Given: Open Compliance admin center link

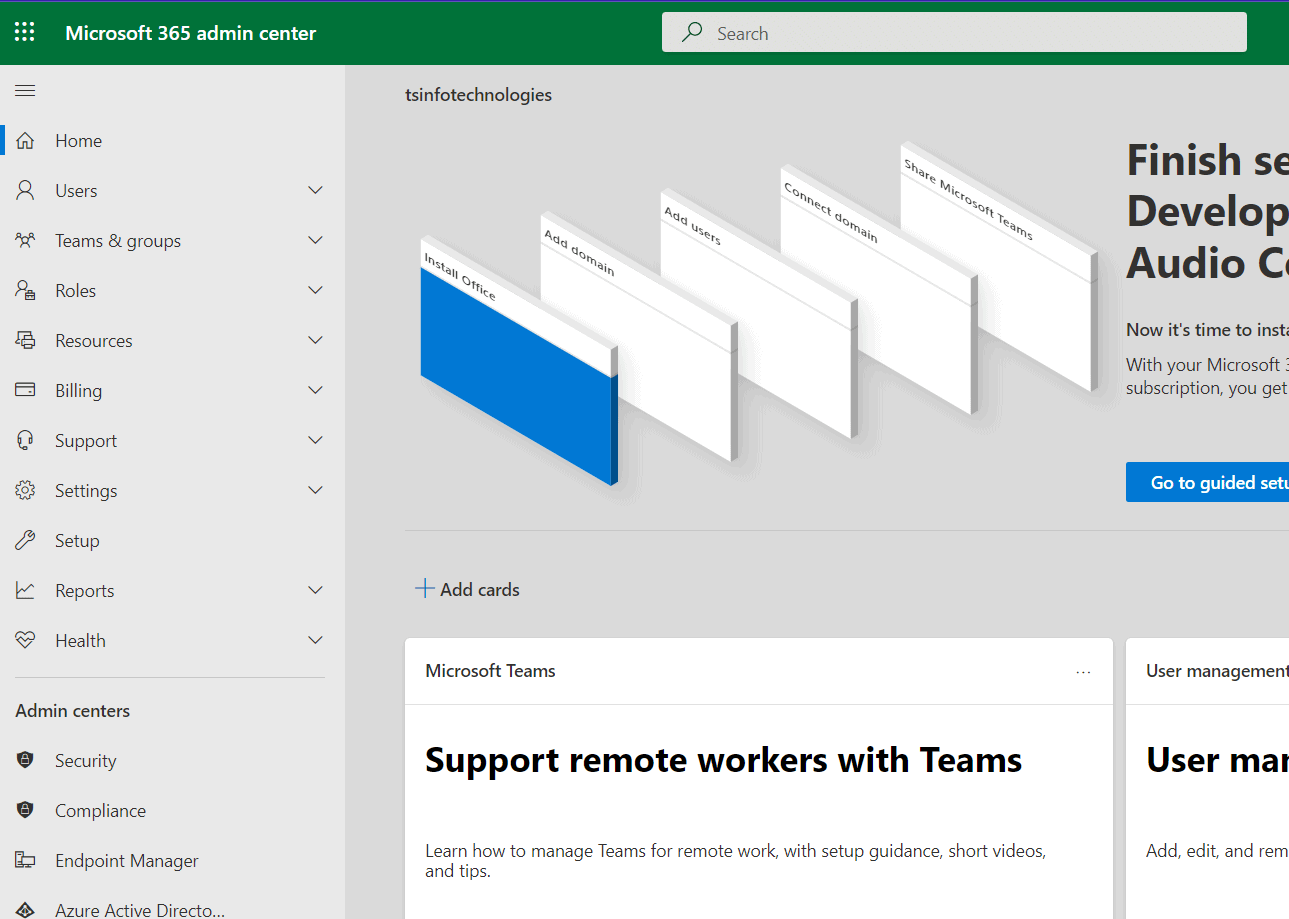Looking at the screenshot, I should (x=172, y=811).
